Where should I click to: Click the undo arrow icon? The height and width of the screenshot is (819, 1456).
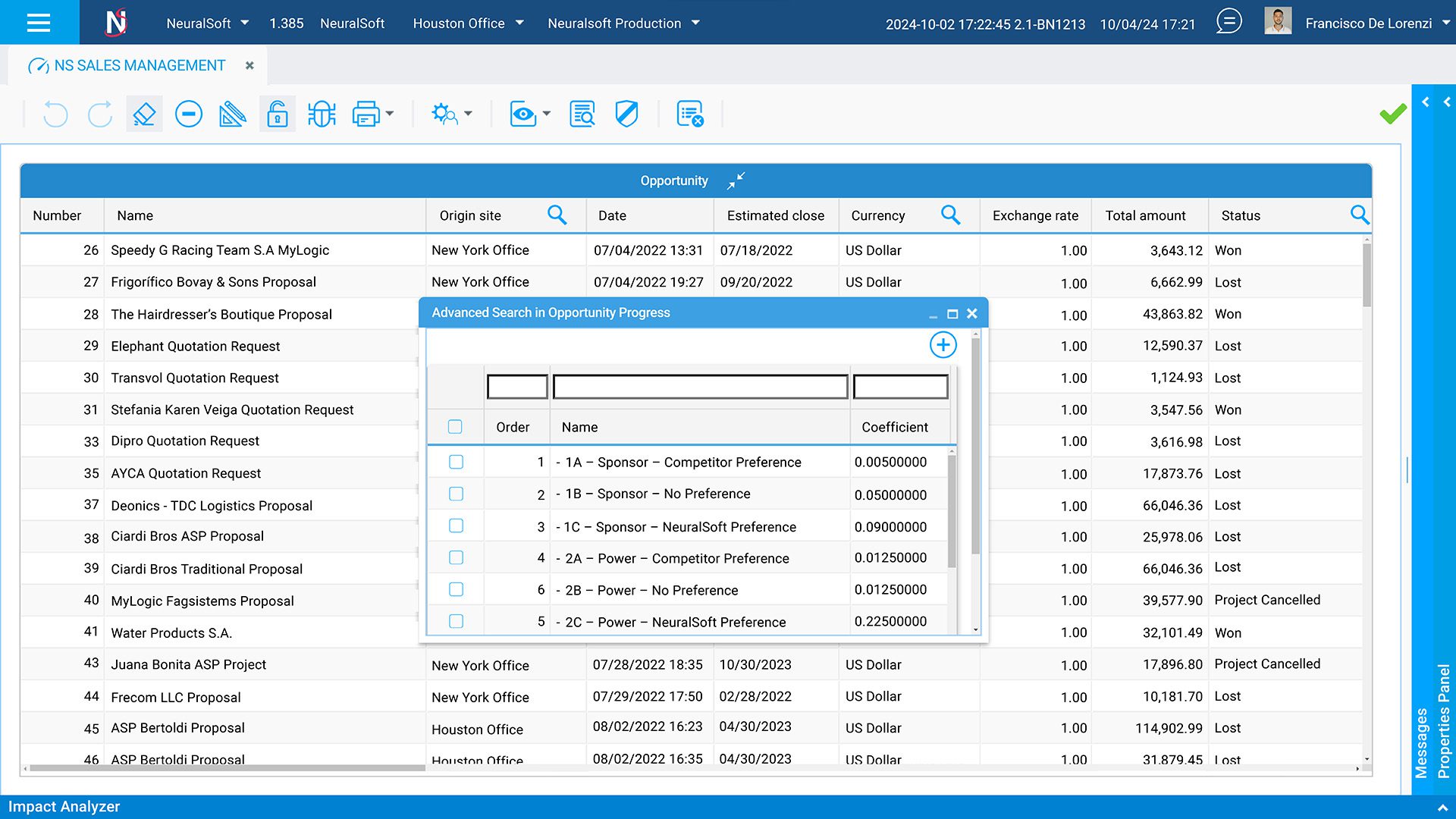tap(55, 115)
